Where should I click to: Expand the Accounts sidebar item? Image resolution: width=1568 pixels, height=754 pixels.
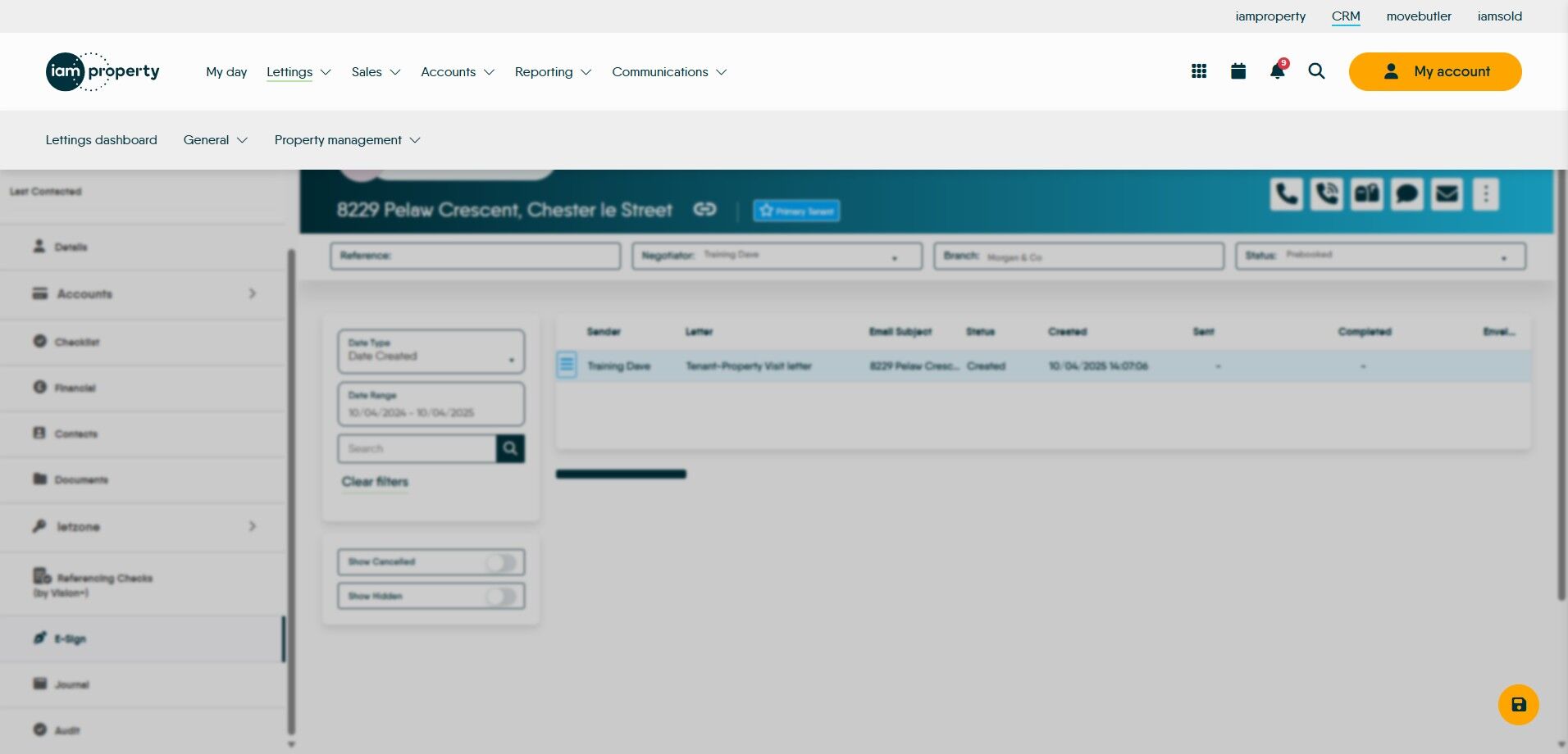click(x=144, y=293)
